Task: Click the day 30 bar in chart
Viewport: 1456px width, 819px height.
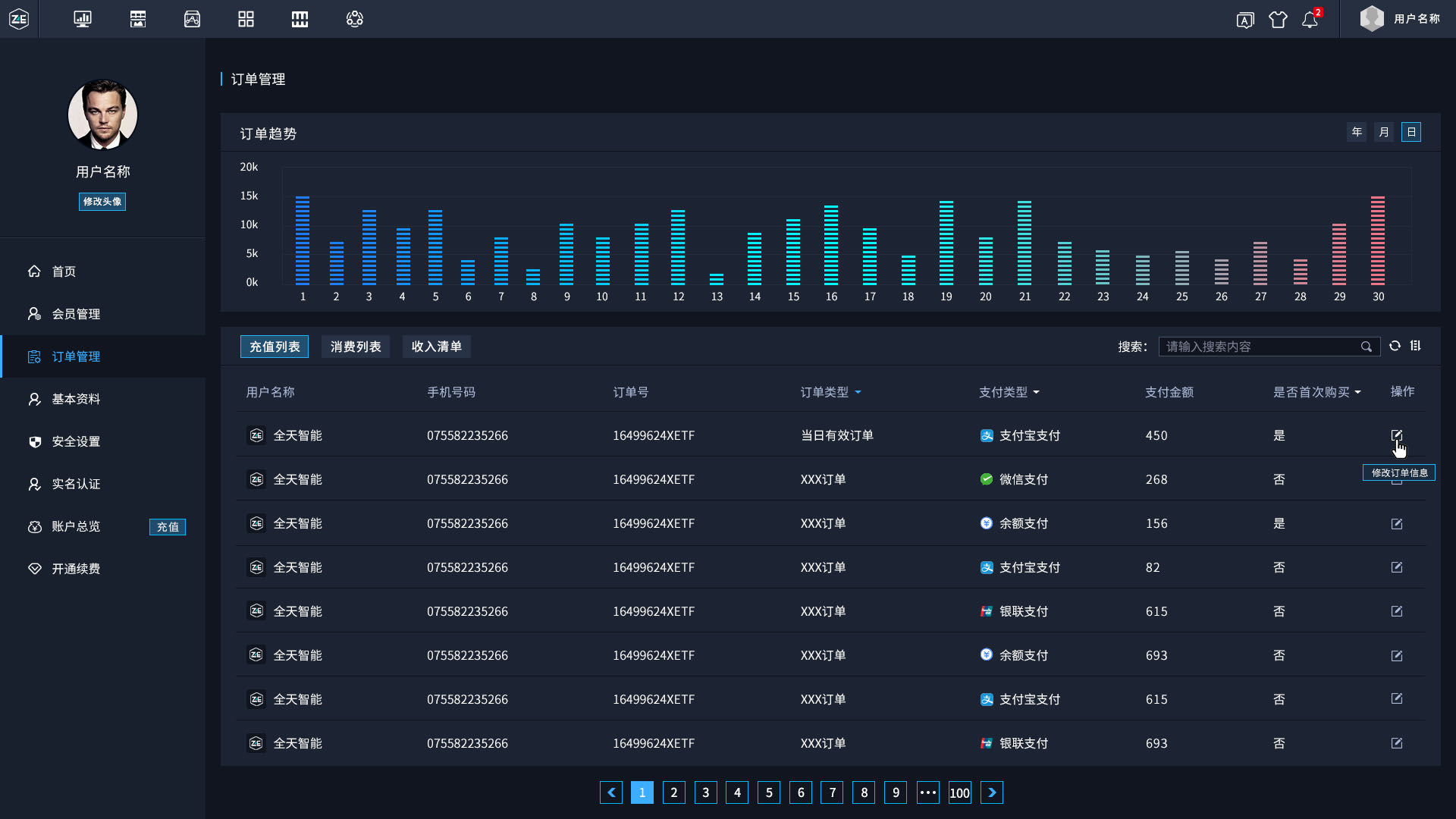Action: pos(1378,240)
